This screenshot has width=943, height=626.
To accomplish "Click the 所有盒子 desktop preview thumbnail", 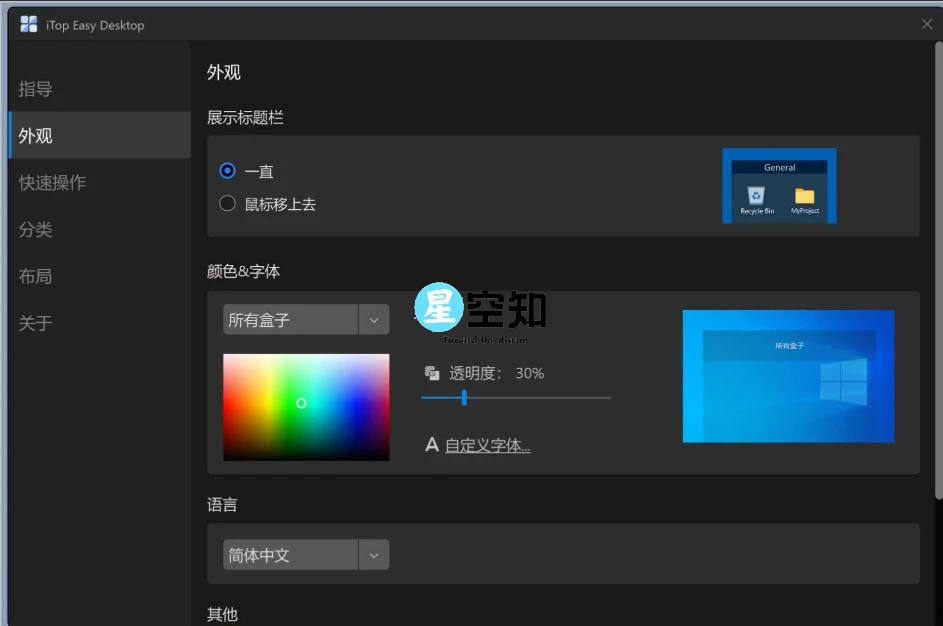I will pyautogui.click(x=788, y=376).
